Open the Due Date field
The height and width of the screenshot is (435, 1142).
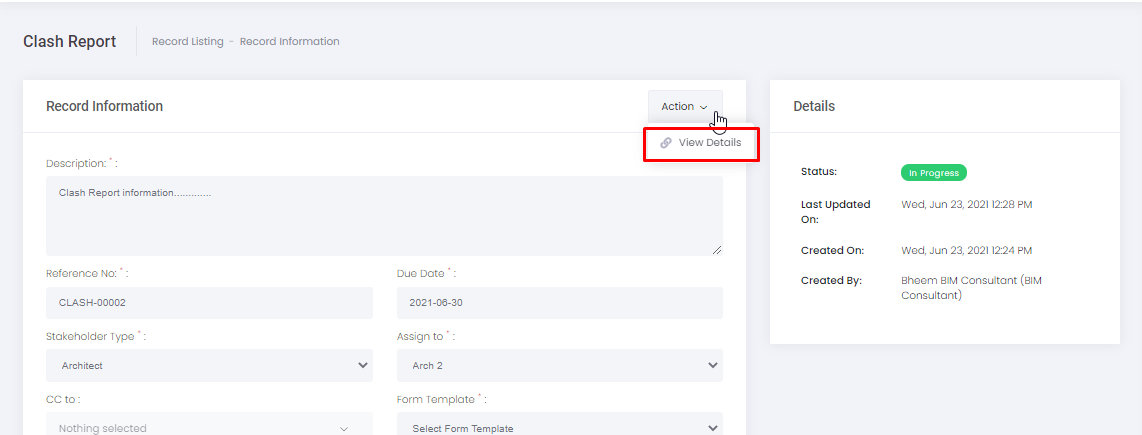pos(559,302)
